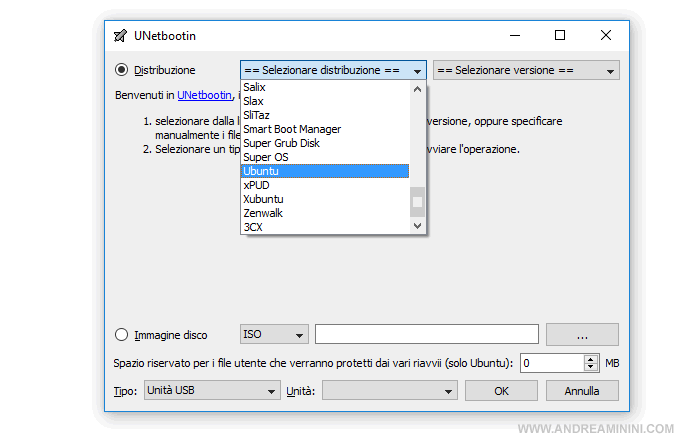Open the Selezionare distribuzione dropdown
Viewport: 700px width, 440px height.
[x=333, y=71]
